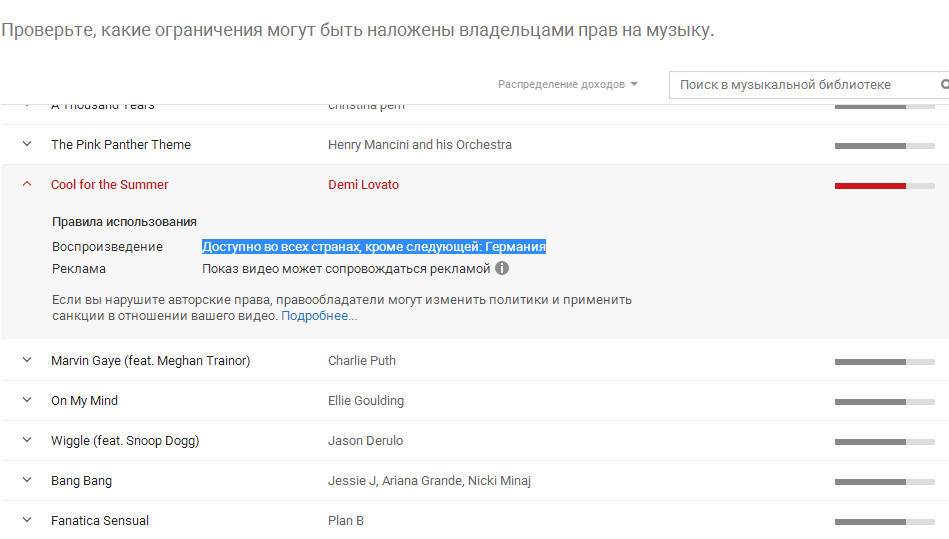Click popularity bar for On My Mind
949x539 pixels.
point(884,402)
